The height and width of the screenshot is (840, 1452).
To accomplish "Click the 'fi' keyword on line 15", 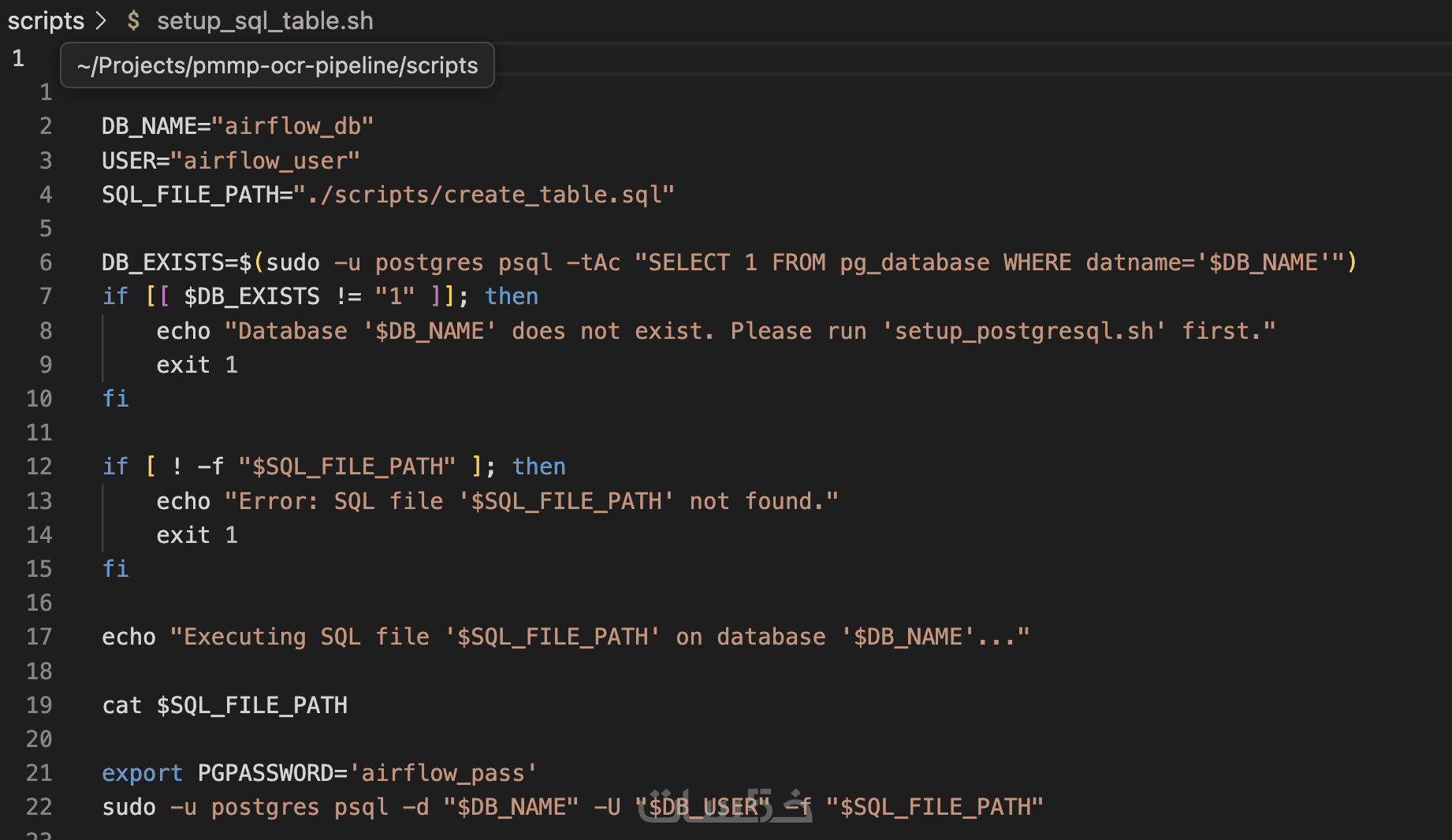I will [116, 569].
